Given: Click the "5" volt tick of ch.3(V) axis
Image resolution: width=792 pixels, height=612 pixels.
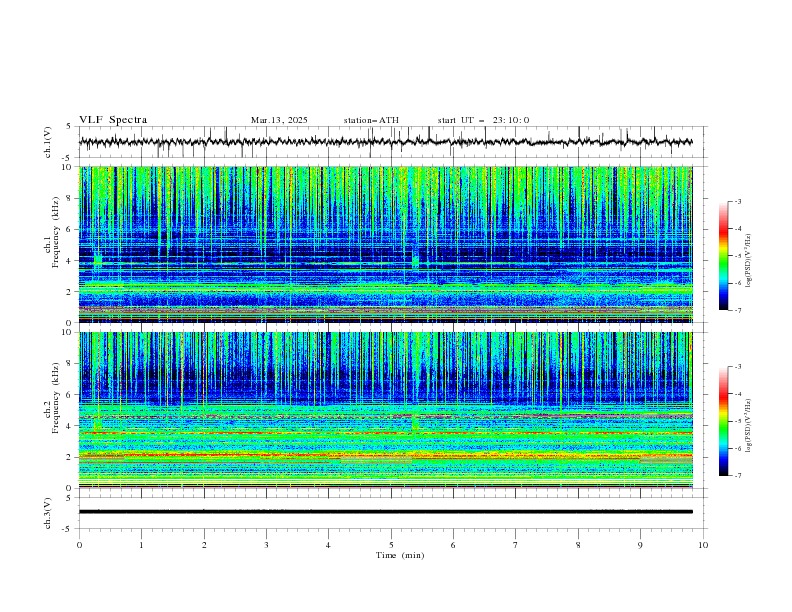Looking at the screenshot, I should point(69,497).
